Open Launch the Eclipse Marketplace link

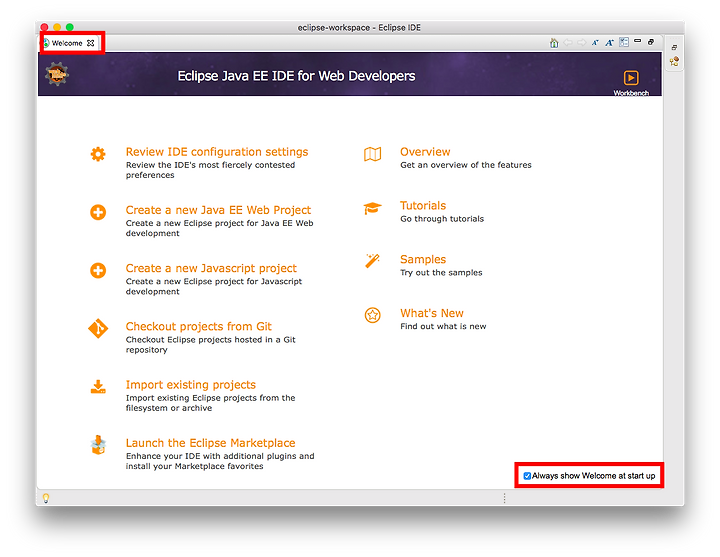pos(210,443)
